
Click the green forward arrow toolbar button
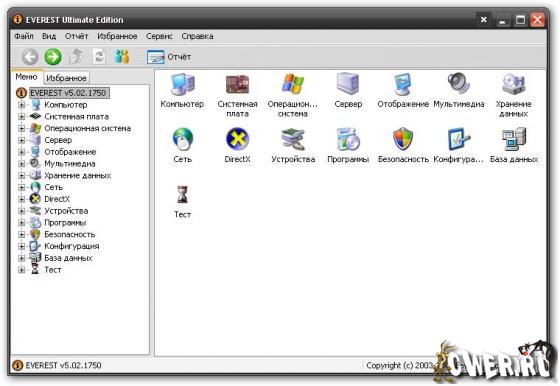pyautogui.click(x=53, y=57)
